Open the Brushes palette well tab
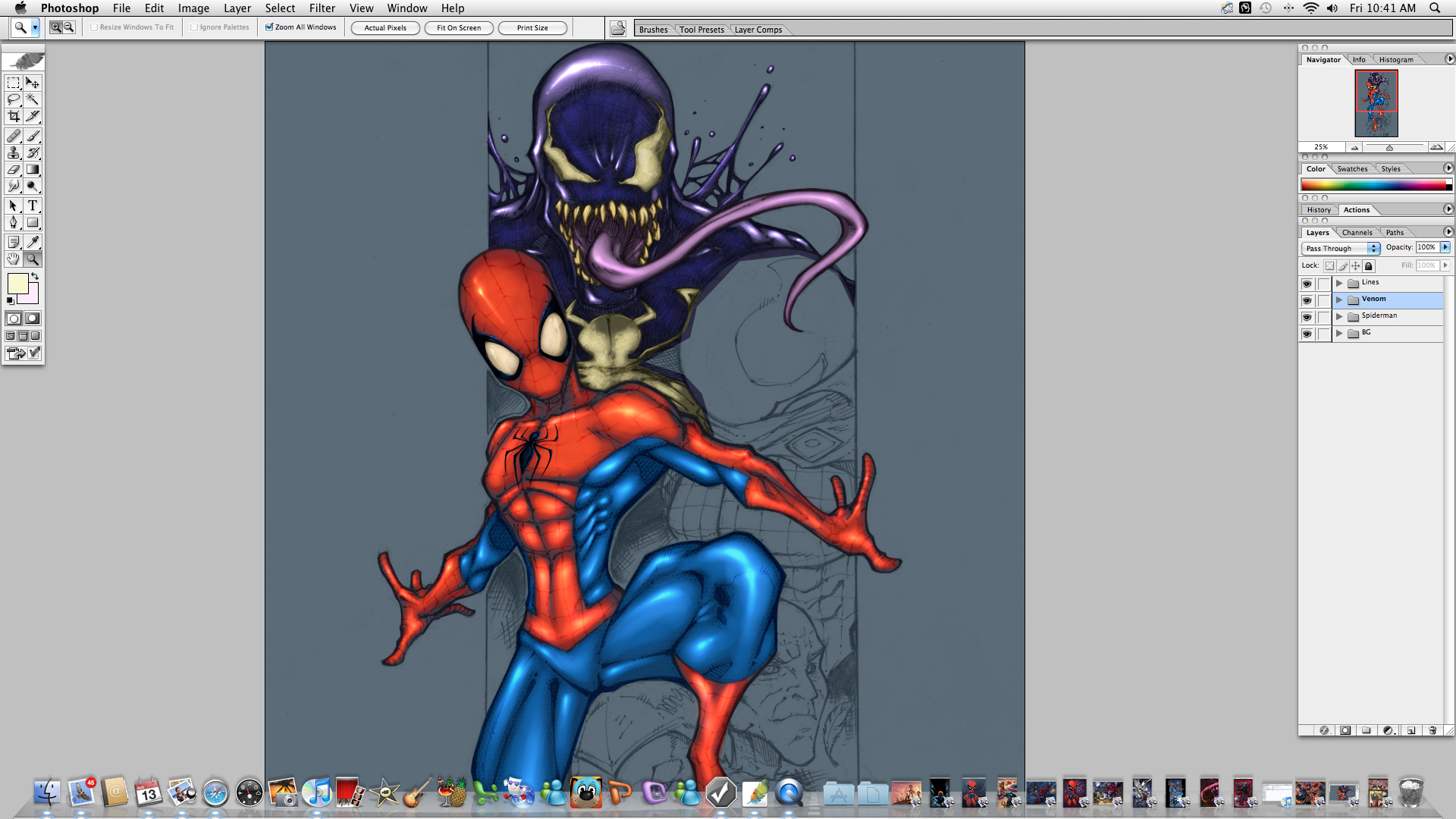Viewport: 1456px width, 819px height. [653, 30]
